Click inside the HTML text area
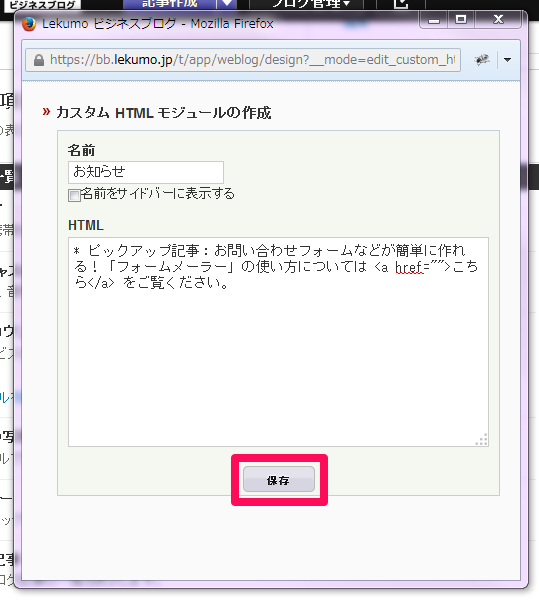 (x=278, y=342)
